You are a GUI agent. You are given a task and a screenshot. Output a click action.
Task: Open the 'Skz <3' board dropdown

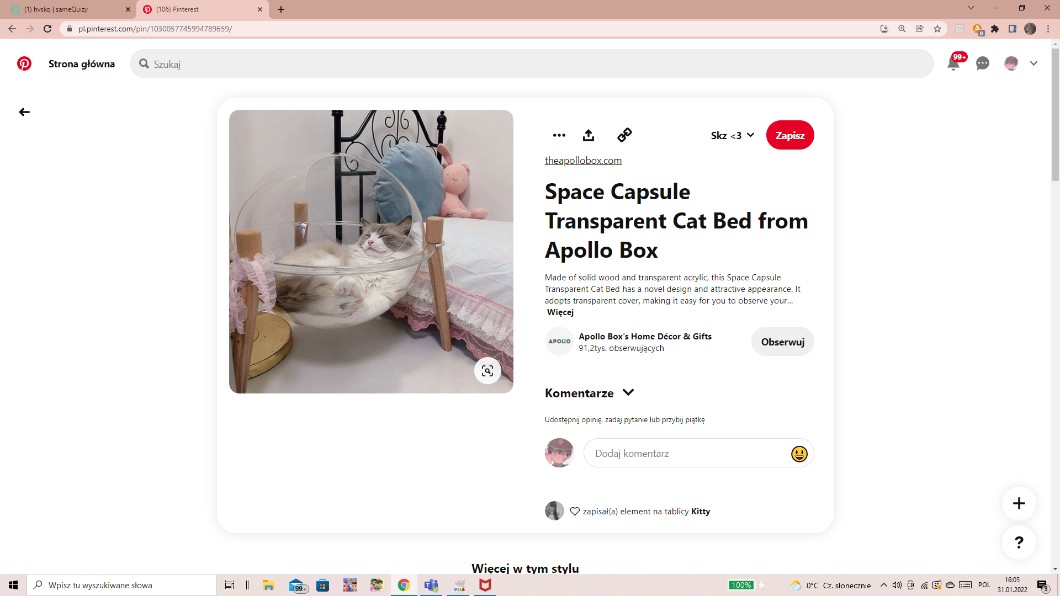coord(732,135)
